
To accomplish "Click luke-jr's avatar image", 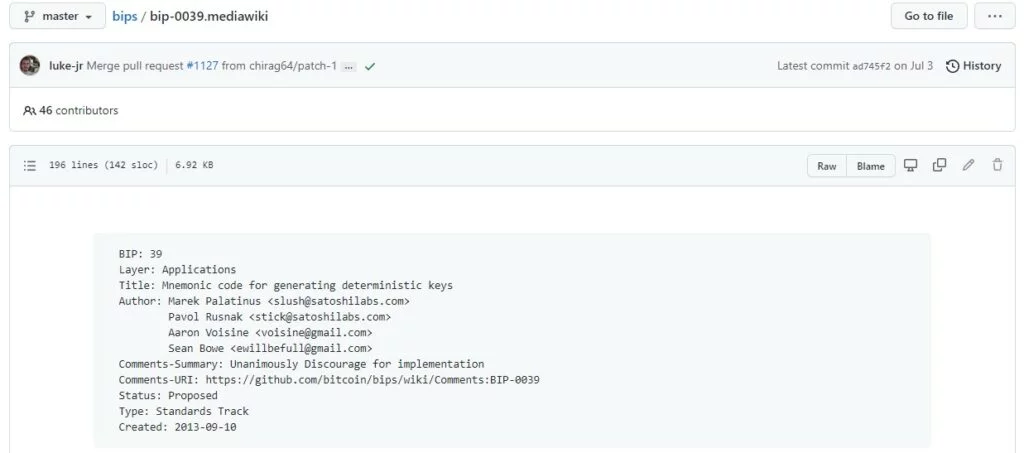I will pos(30,66).
